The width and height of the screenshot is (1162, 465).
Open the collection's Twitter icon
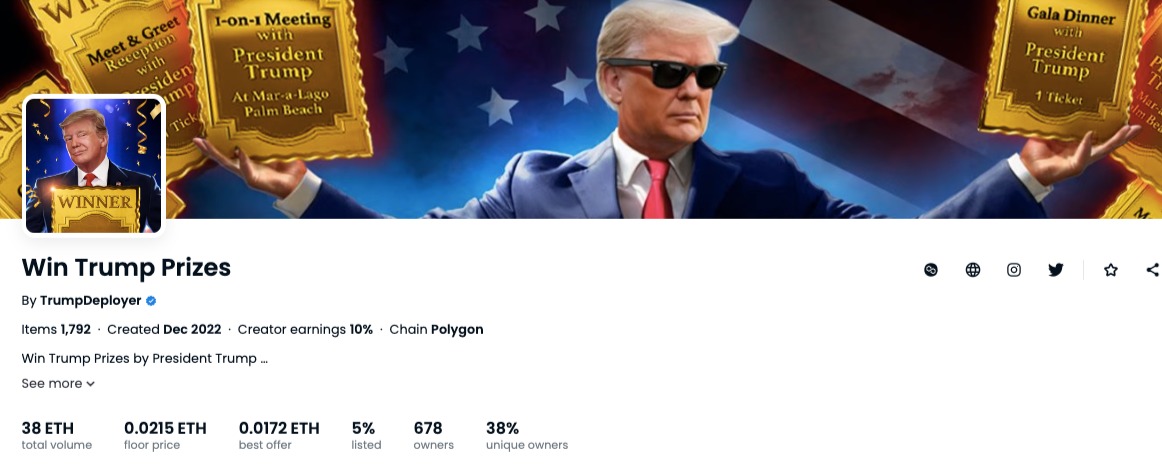tap(1055, 270)
